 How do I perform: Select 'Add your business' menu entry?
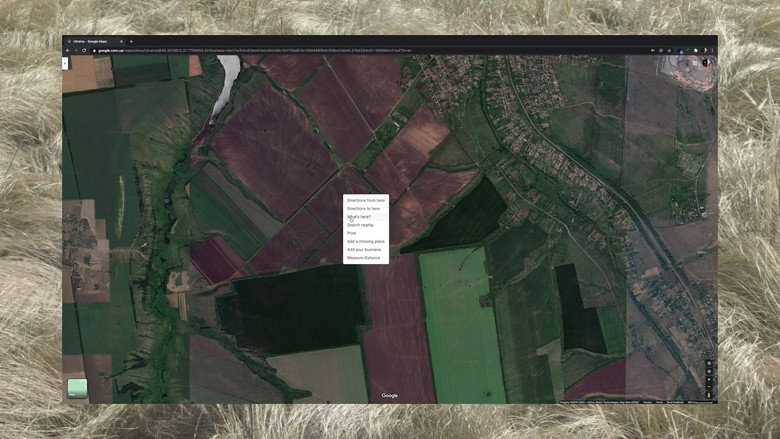coord(366,250)
